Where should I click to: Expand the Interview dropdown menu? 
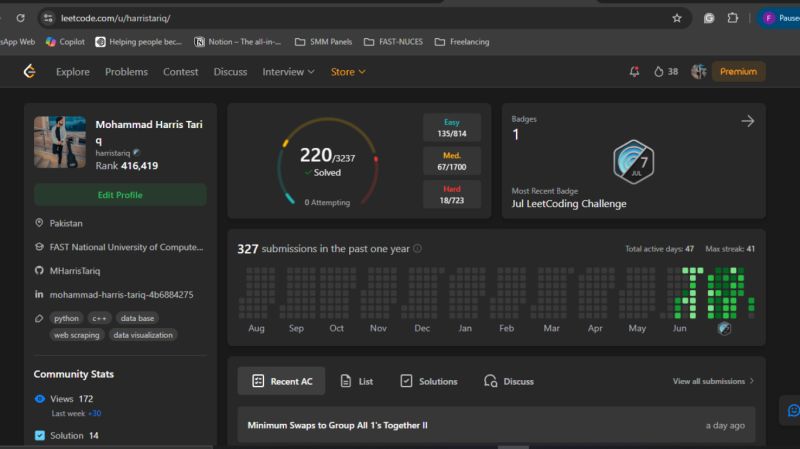coord(288,72)
